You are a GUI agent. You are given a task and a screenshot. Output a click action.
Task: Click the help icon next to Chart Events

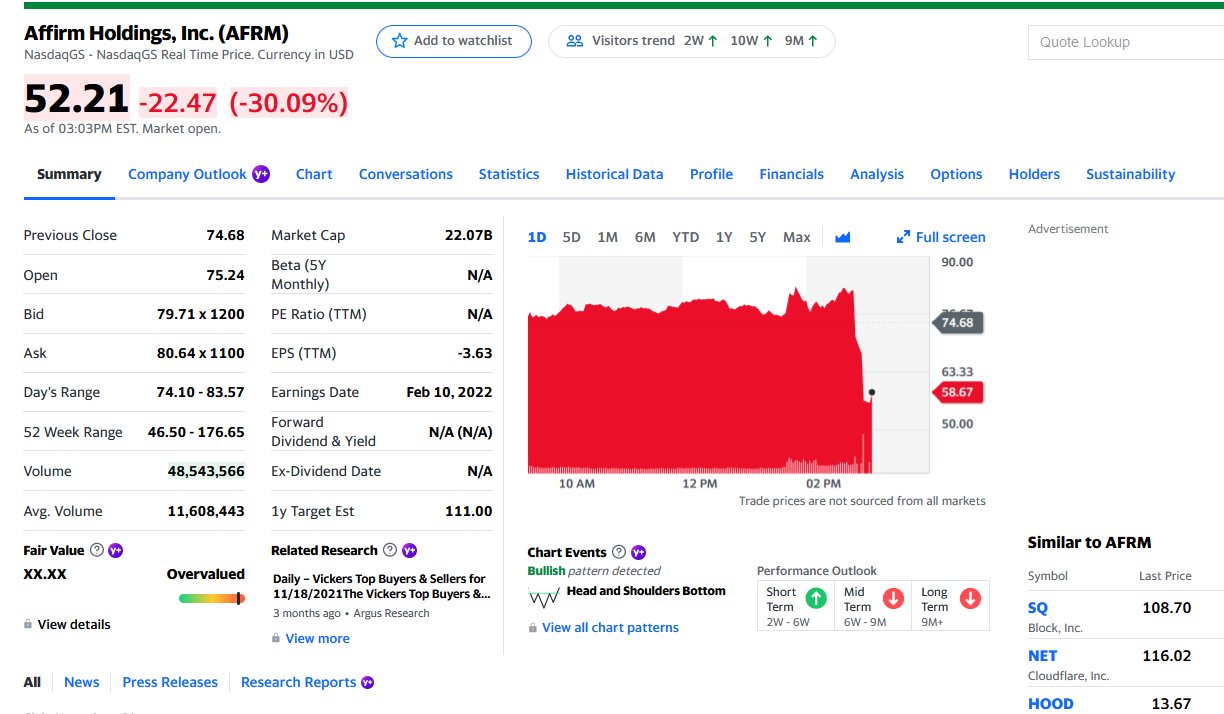(x=619, y=552)
